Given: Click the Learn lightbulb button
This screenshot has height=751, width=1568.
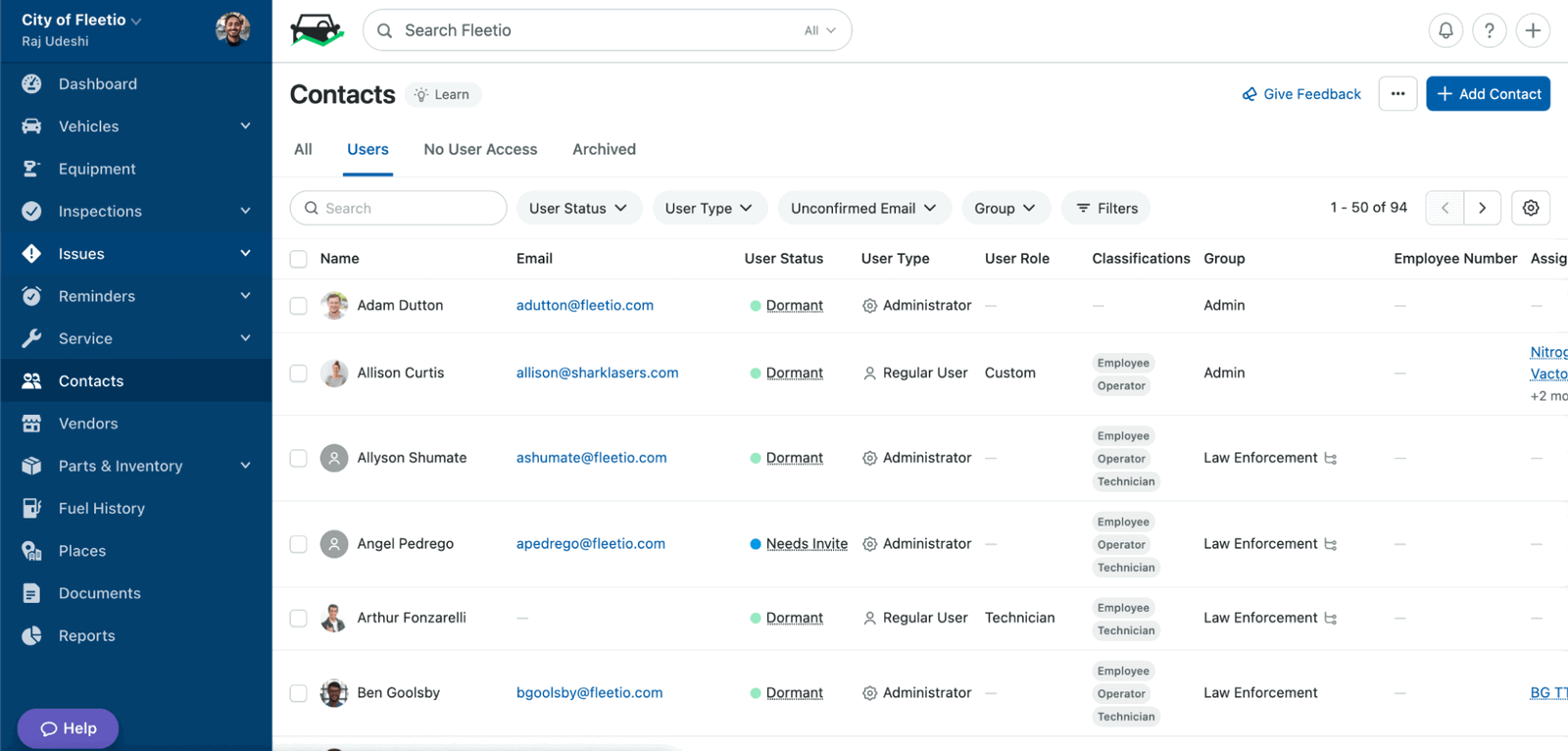Looking at the screenshot, I should pos(442,95).
